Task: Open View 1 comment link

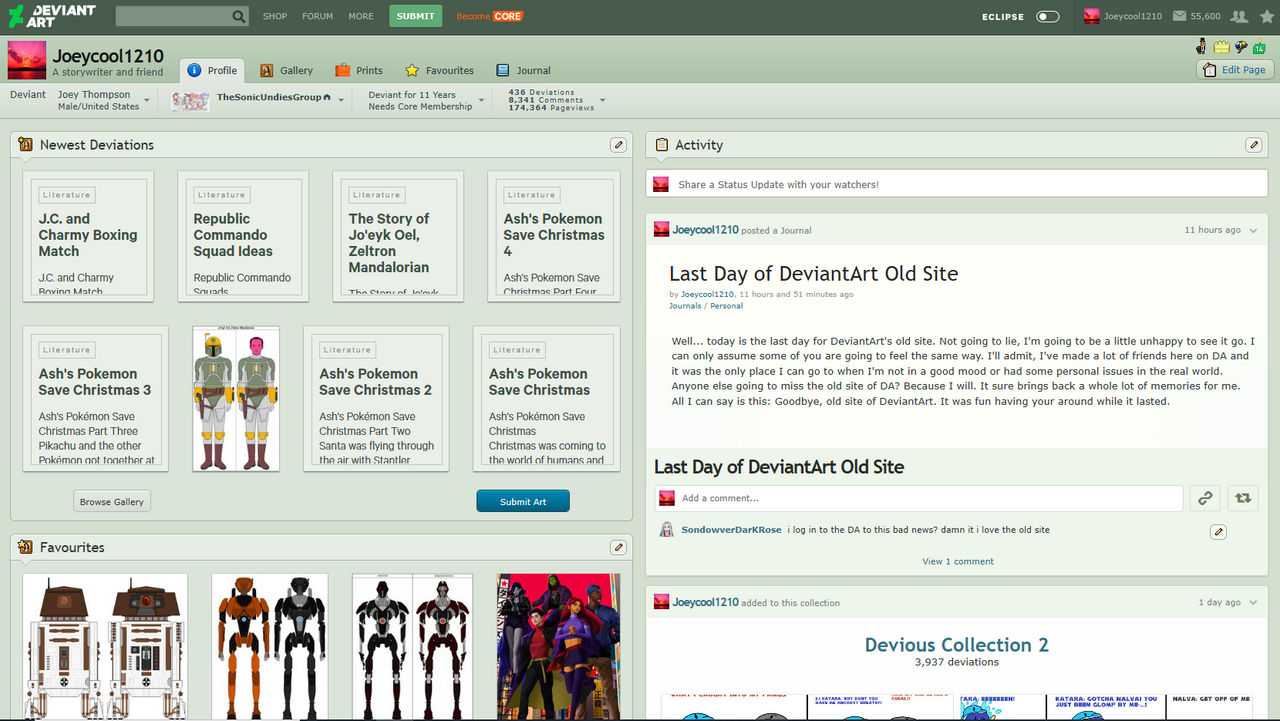Action: [x=958, y=561]
